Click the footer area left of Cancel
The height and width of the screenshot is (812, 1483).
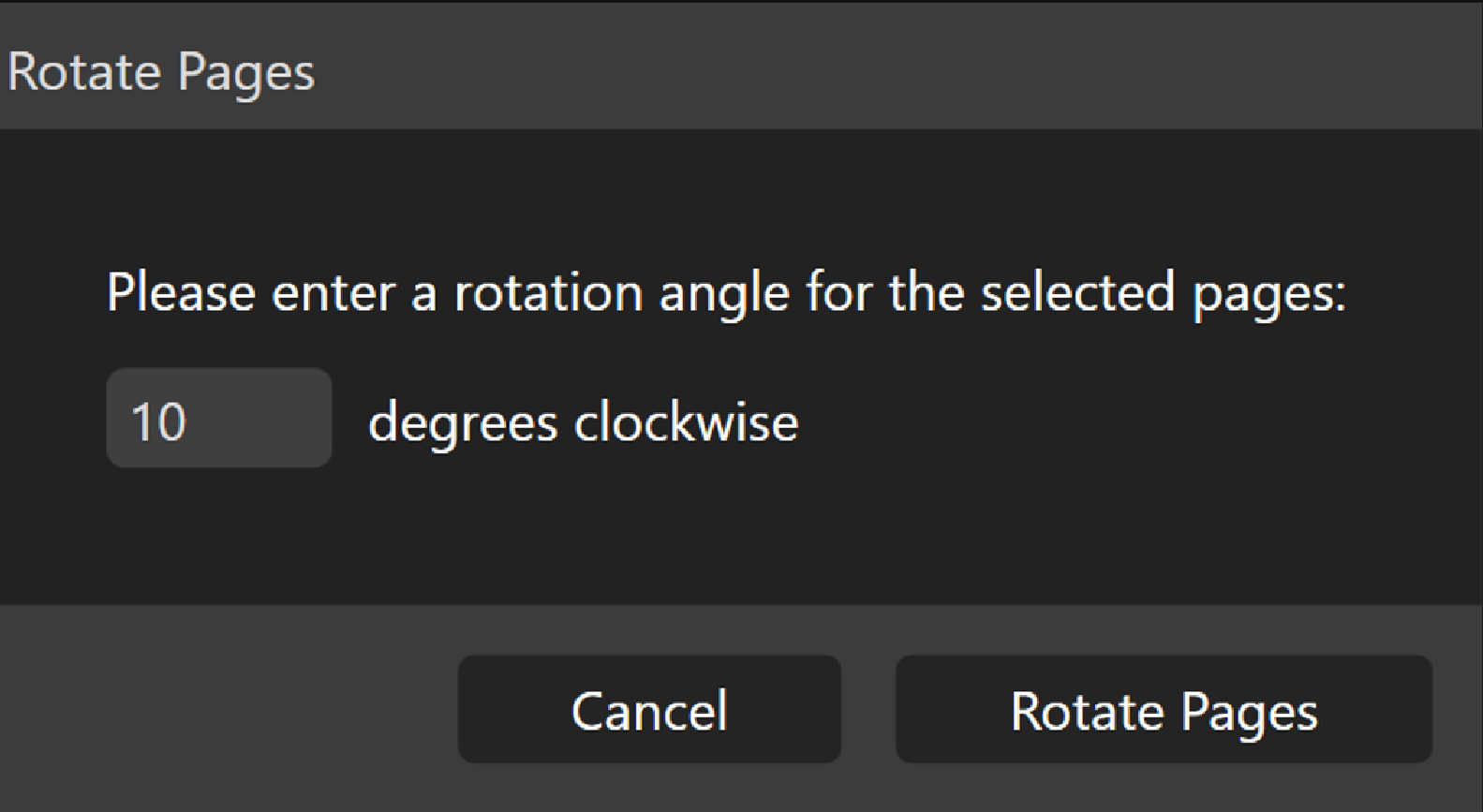coord(225,709)
